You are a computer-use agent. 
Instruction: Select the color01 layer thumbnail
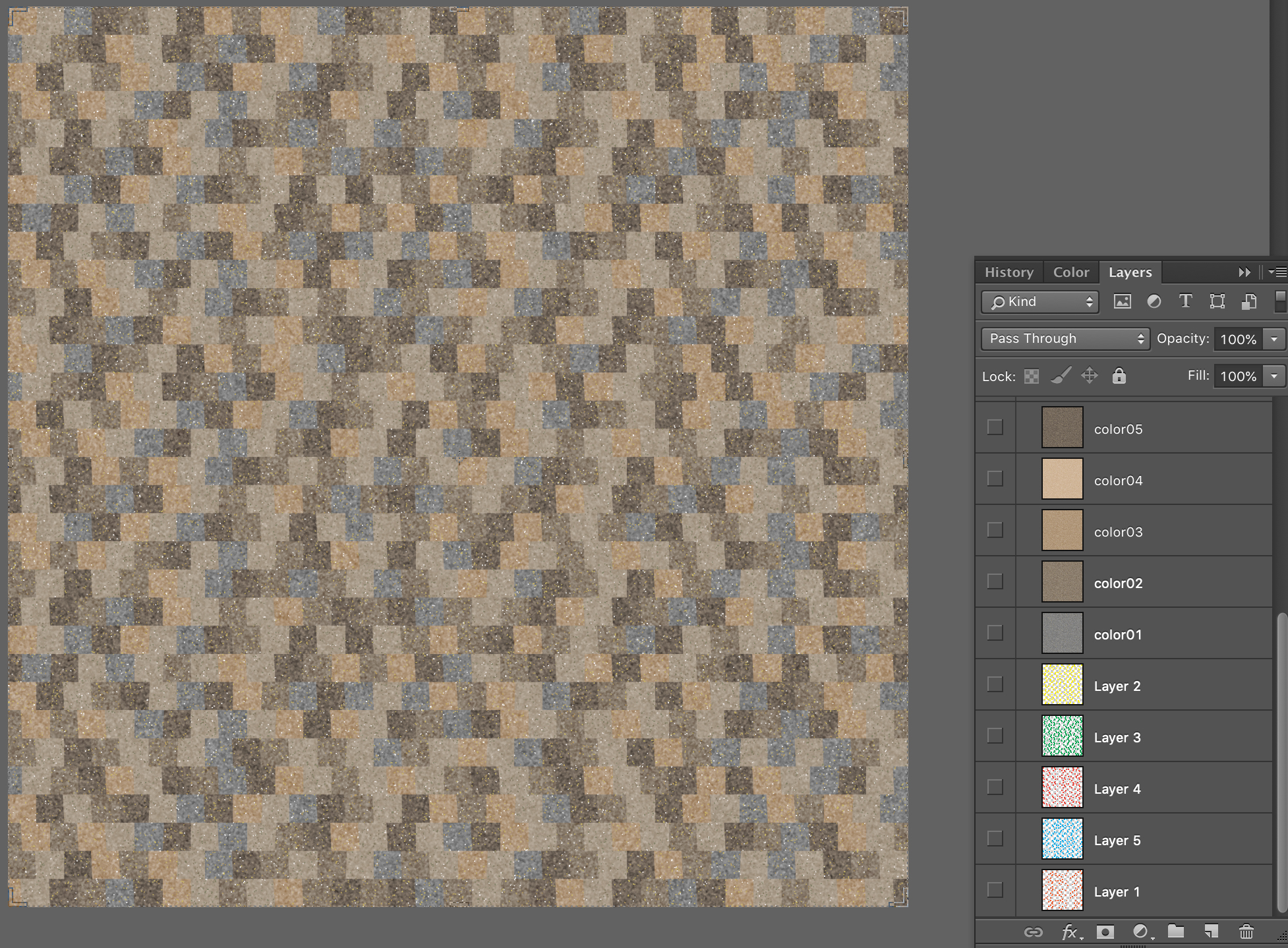[1062, 633]
